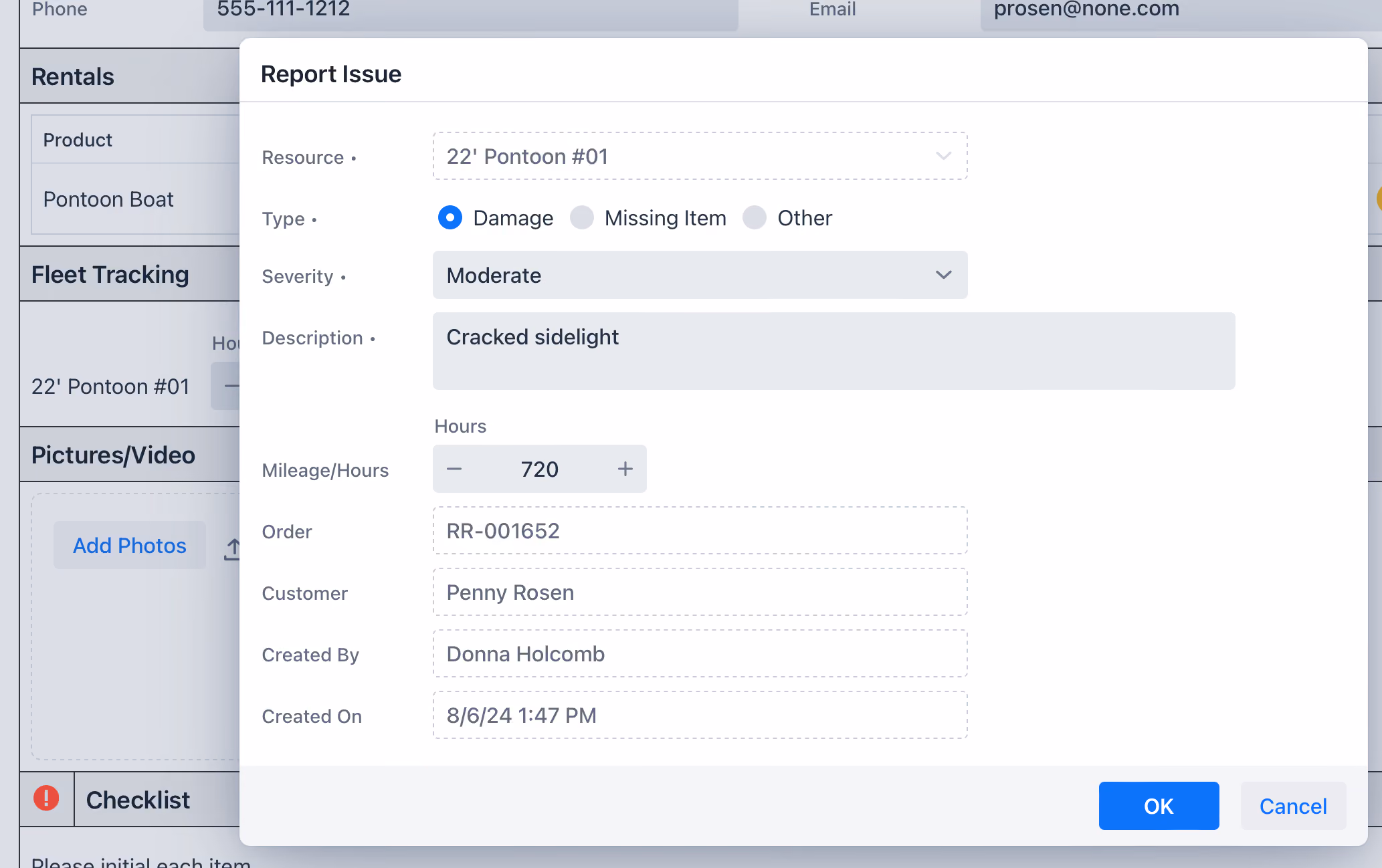
Task: Open the Resource dropdown chevron
Action: pos(943,156)
